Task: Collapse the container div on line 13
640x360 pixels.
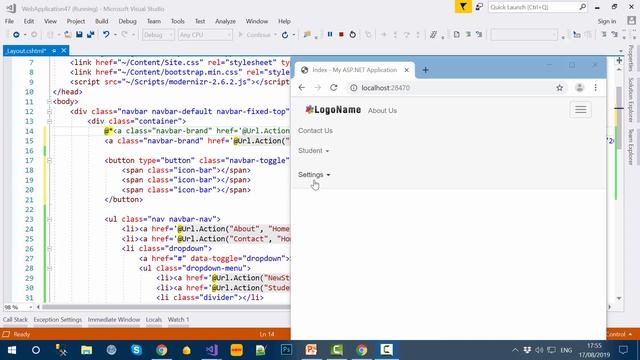Action: pyautogui.click(x=49, y=121)
